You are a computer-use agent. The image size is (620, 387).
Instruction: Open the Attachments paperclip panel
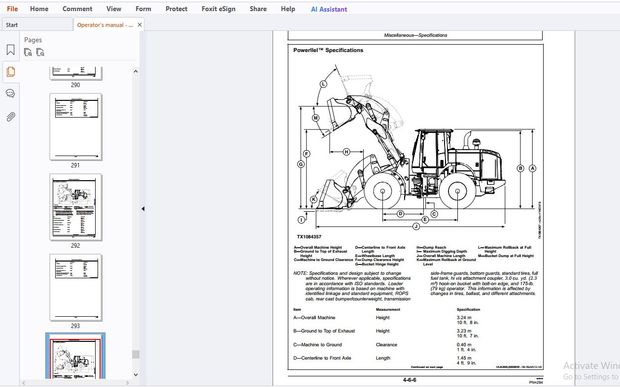coord(11,117)
